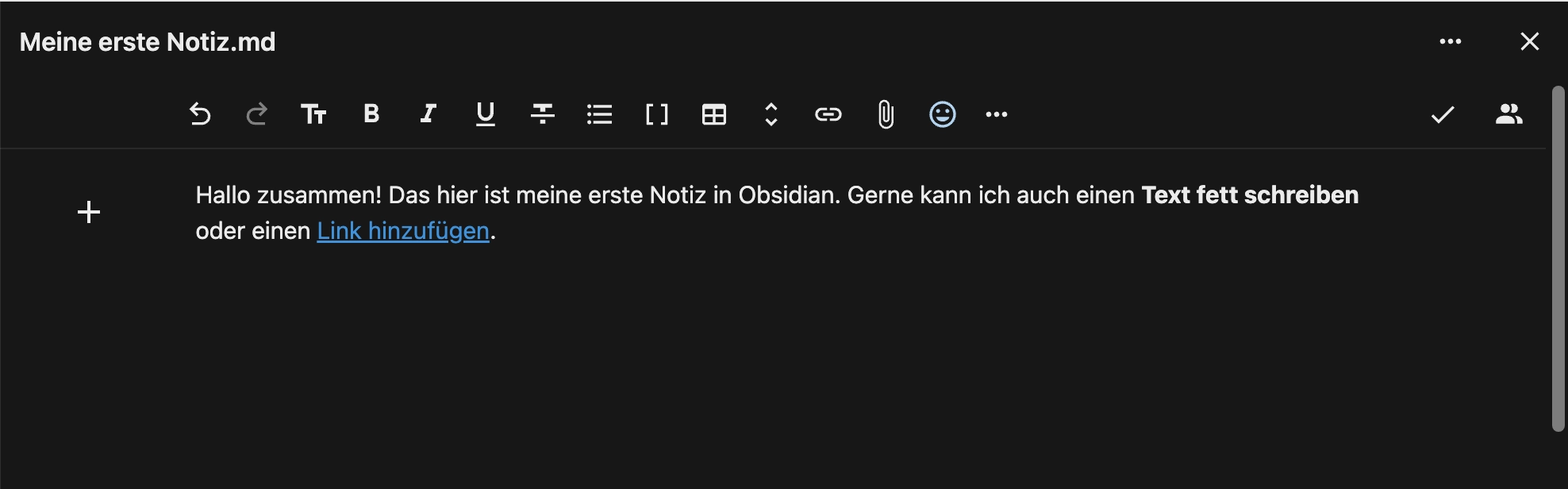Click the insert link chain icon

828,114
